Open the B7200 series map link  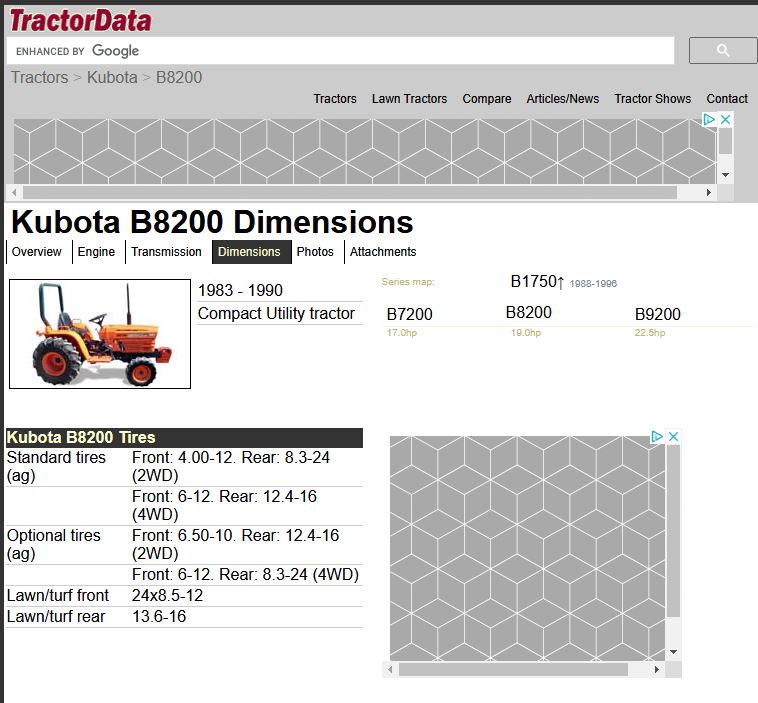click(409, 314)
